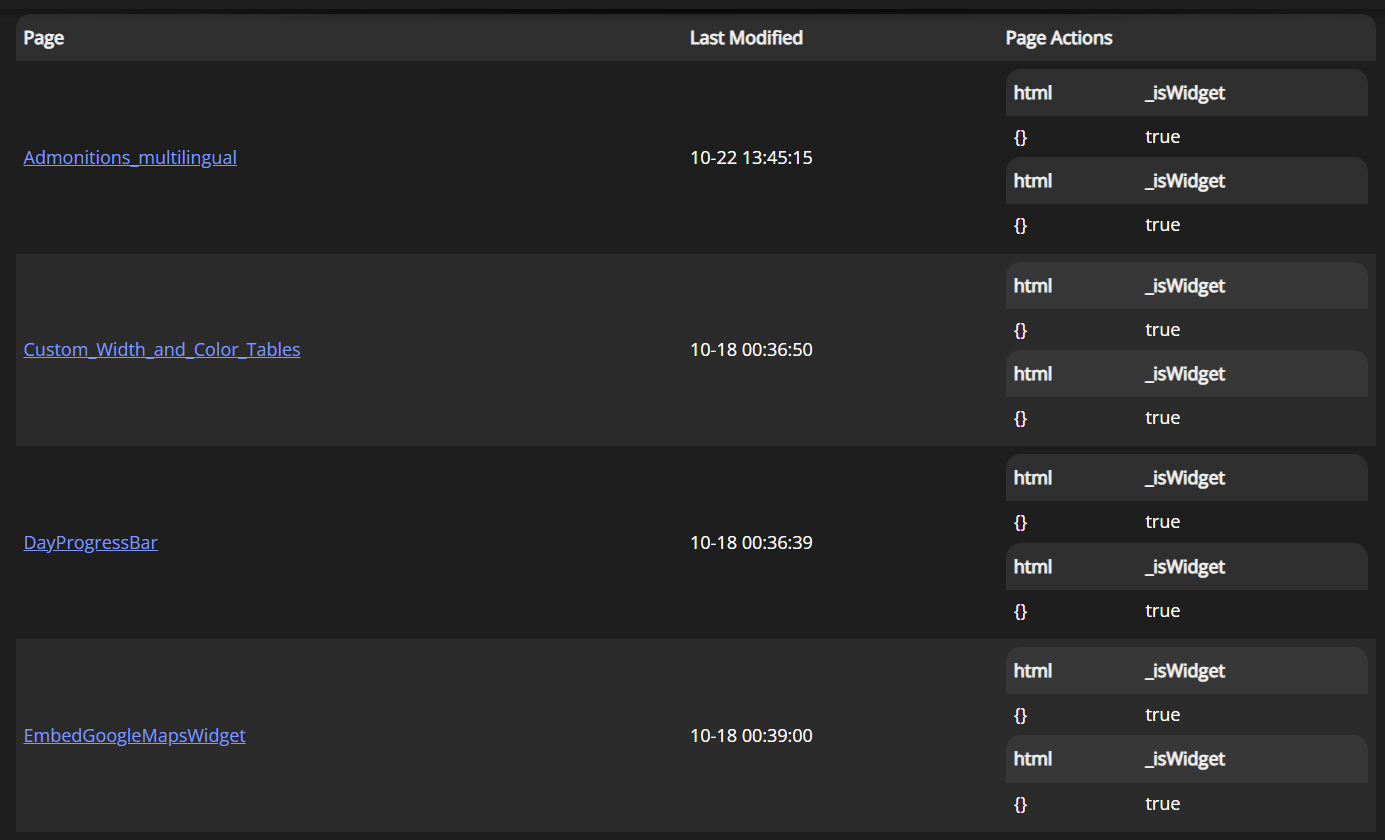Click second true value in Custom_Width_and_Color_Tables row
This screenshot has height=840, width=1385.
click(1163, 418)
